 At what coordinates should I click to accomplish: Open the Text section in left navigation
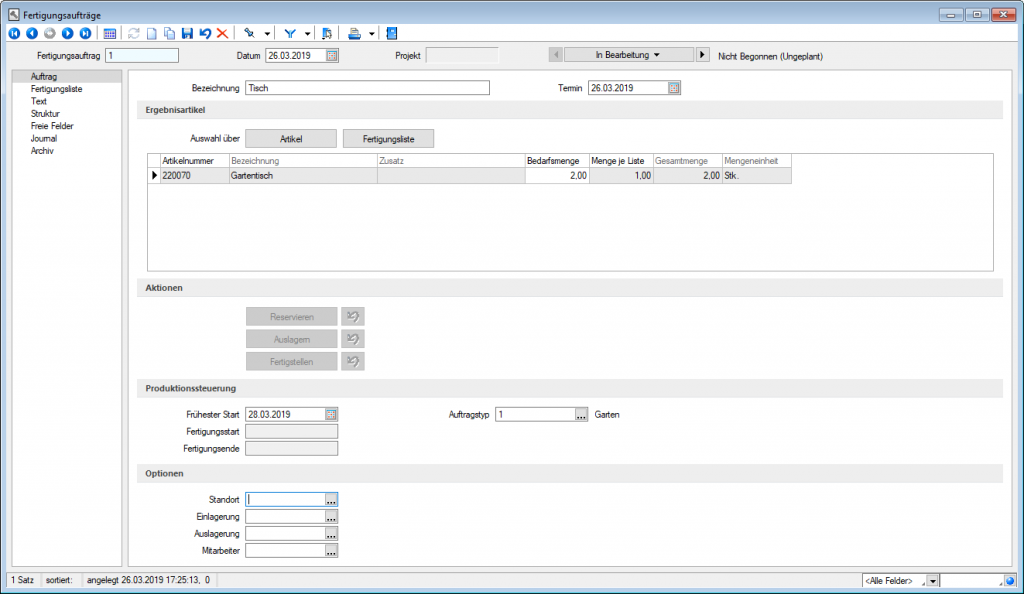(39, 102)
